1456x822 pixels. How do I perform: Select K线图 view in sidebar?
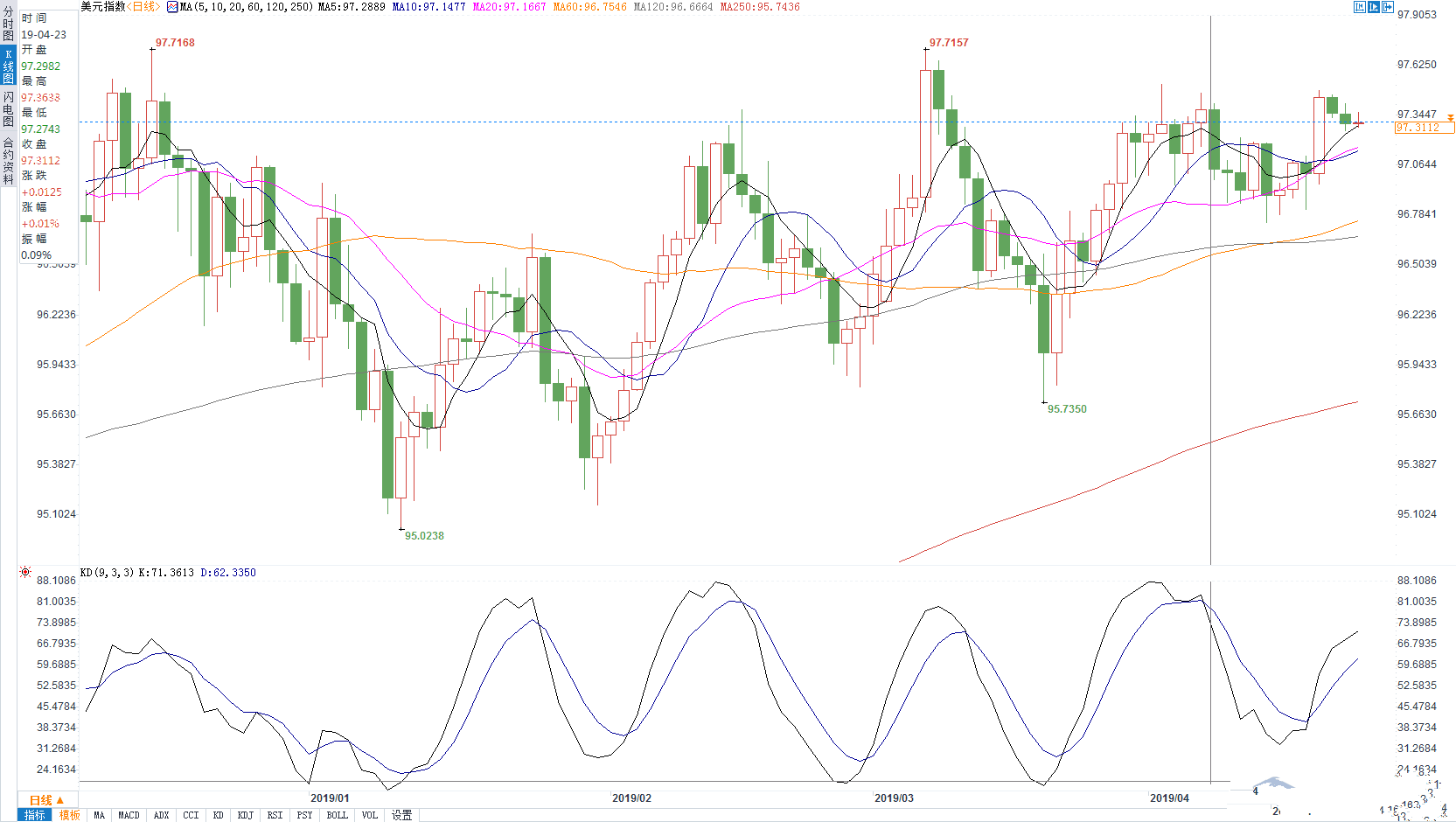pos(8,66)
